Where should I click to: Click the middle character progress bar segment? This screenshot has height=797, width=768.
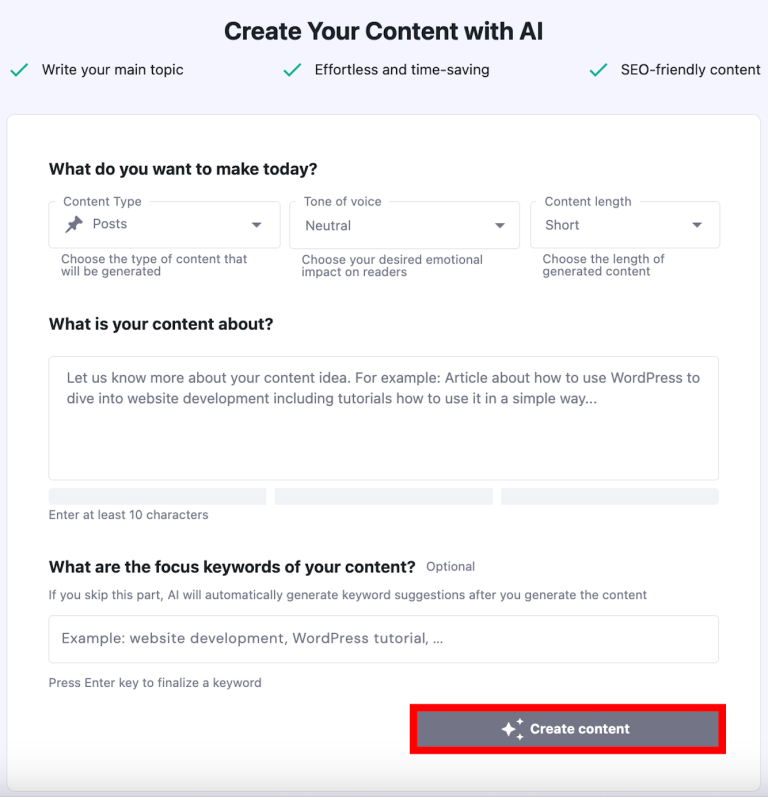[383, 496]
